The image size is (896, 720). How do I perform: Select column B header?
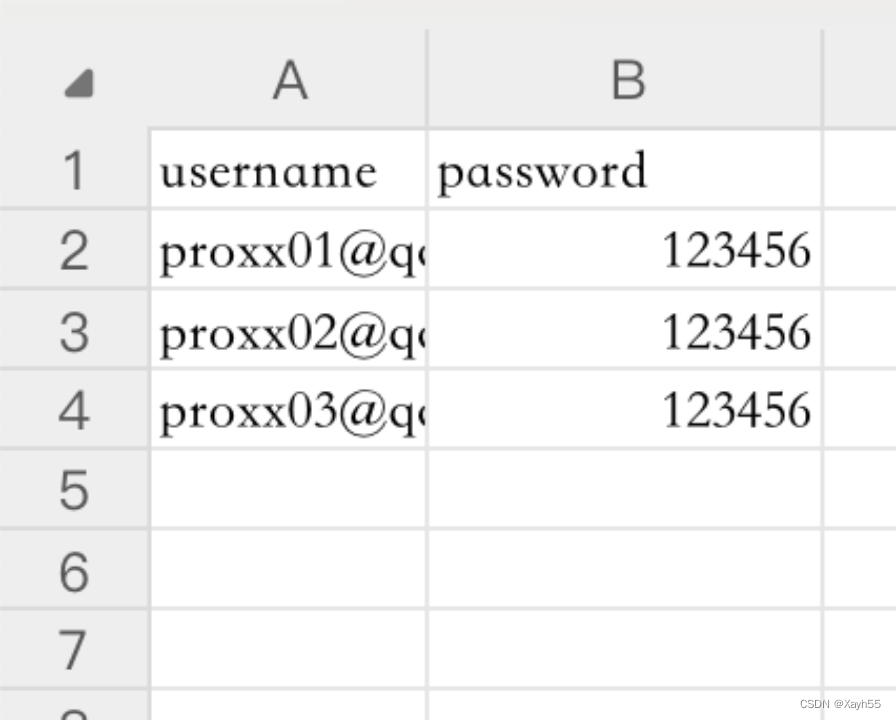pos(627,81)
